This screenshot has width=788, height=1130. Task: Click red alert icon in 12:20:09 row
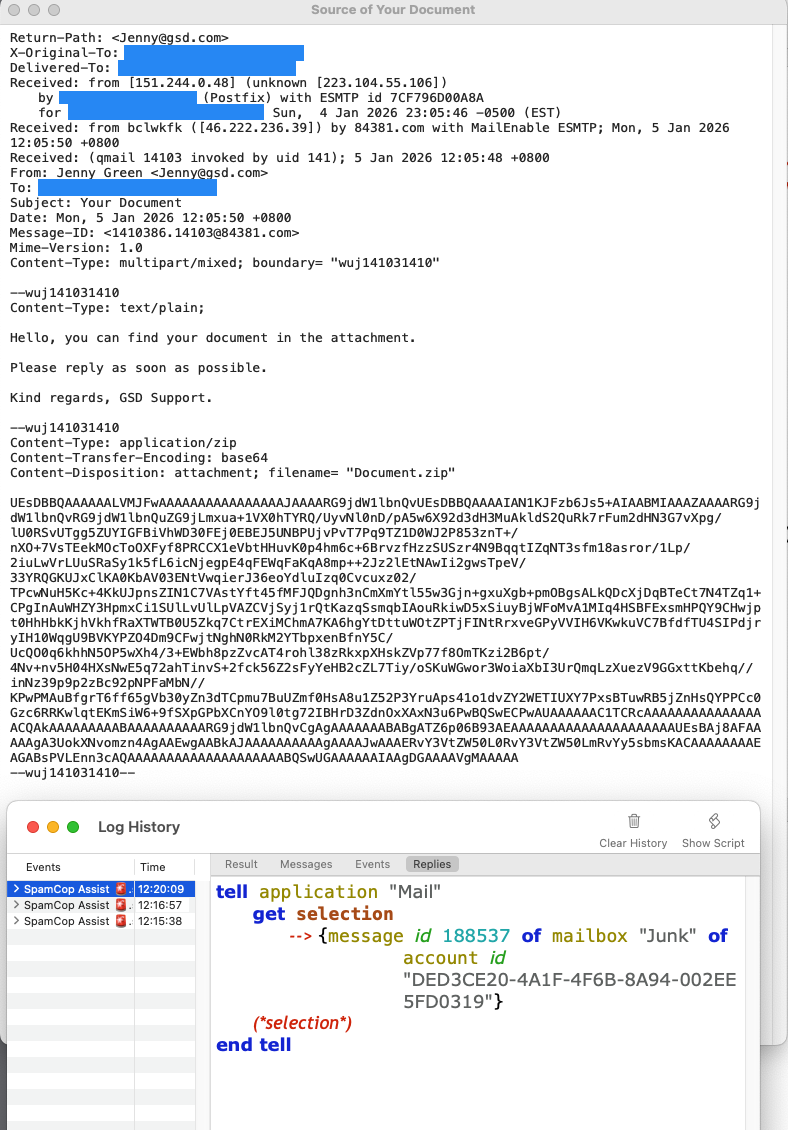122,889
